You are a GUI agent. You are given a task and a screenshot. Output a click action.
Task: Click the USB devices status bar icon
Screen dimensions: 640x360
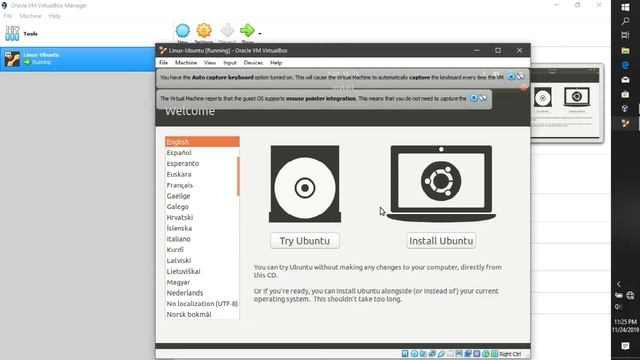pyautogui.click(x=441, y=354)
